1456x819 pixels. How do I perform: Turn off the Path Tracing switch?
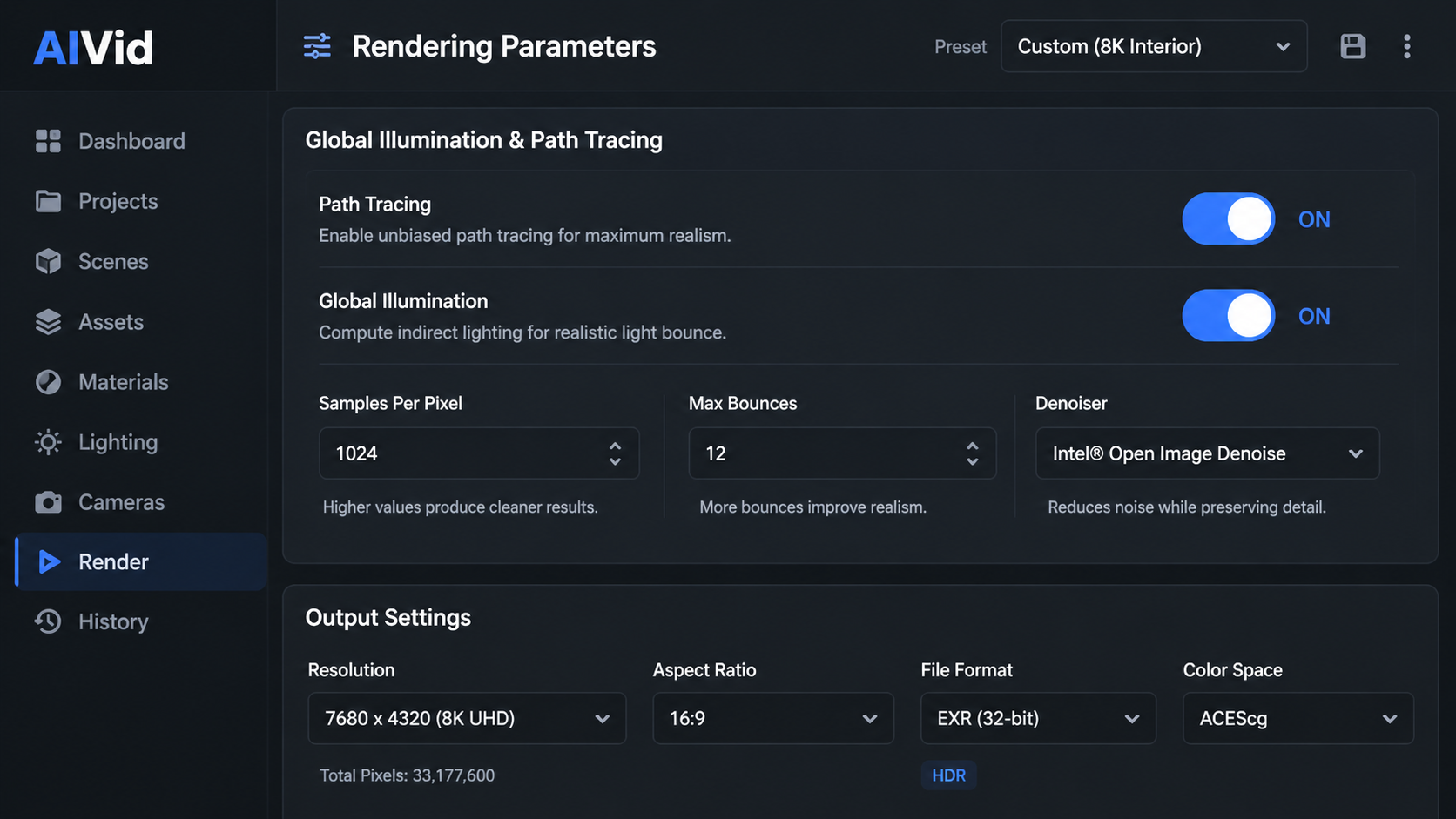click(1228, 219)
